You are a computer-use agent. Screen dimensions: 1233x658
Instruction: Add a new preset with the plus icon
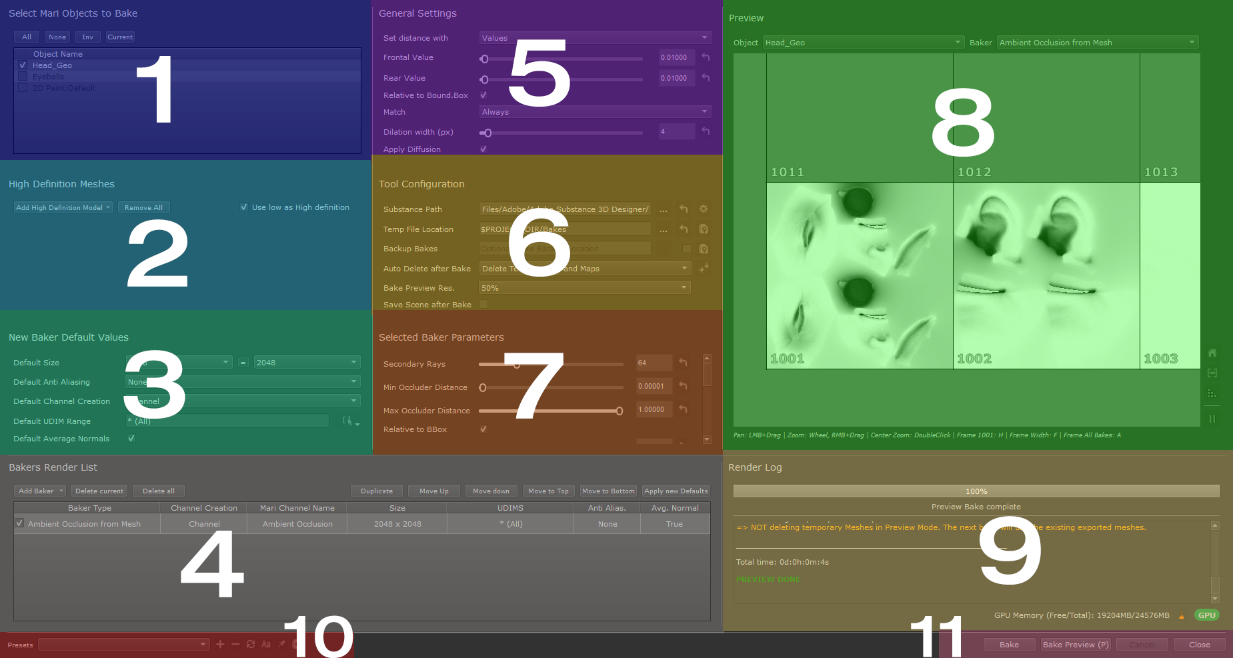220,644
